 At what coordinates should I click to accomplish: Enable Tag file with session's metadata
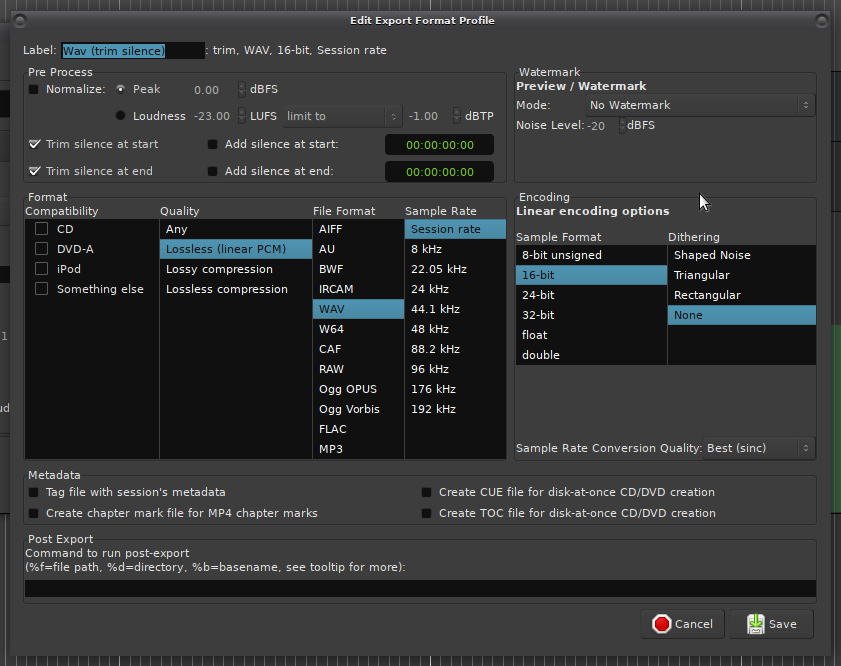(34, 492)
